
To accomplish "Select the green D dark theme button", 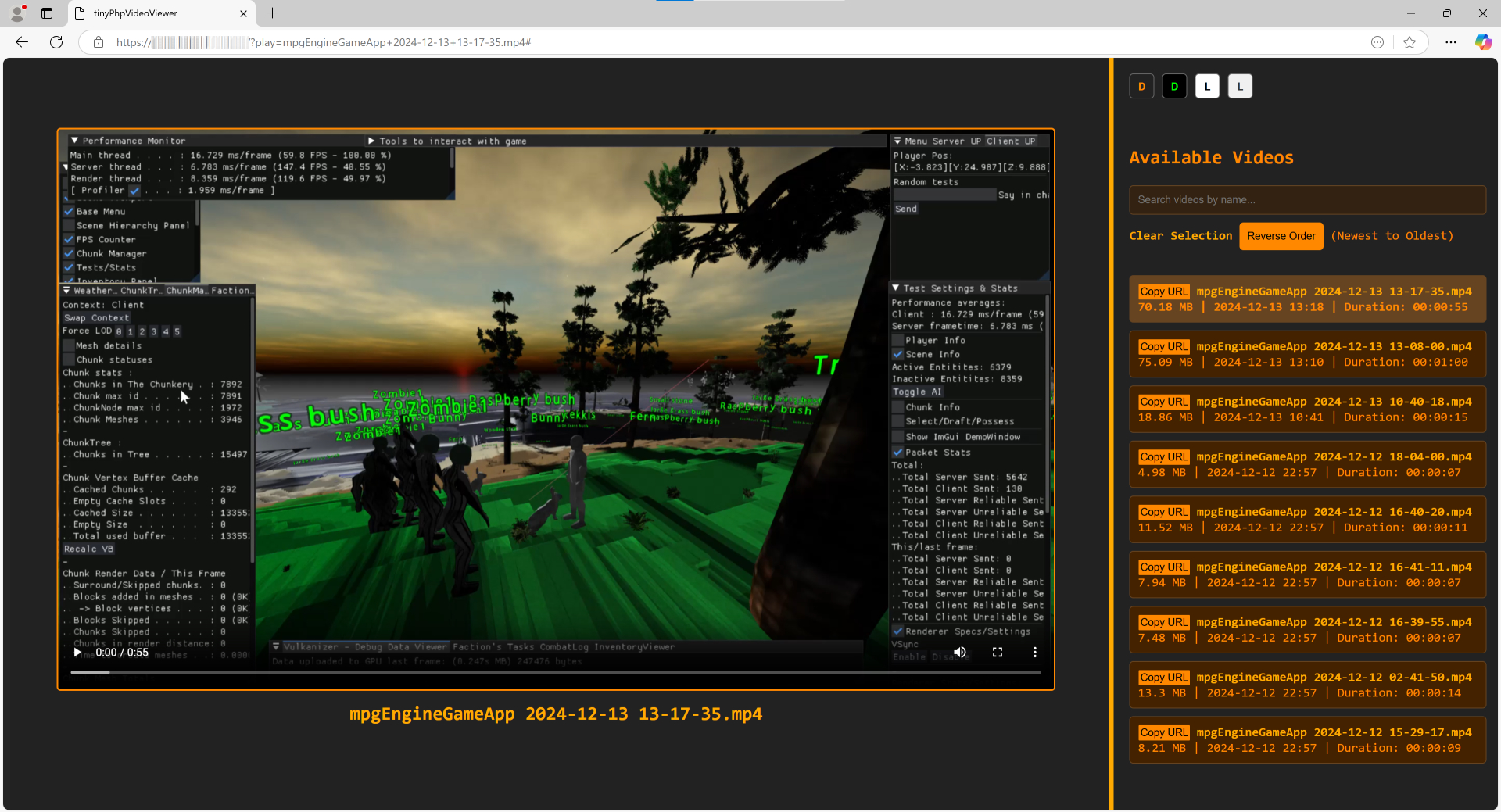I will coord(1174,86).
